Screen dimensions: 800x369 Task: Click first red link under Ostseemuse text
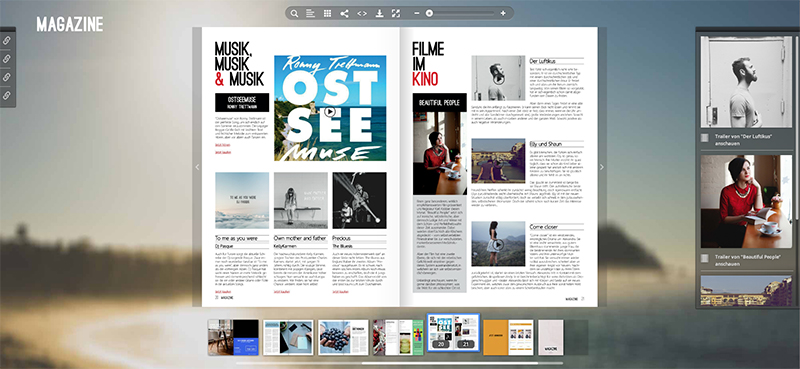click(x=223, y=145)
